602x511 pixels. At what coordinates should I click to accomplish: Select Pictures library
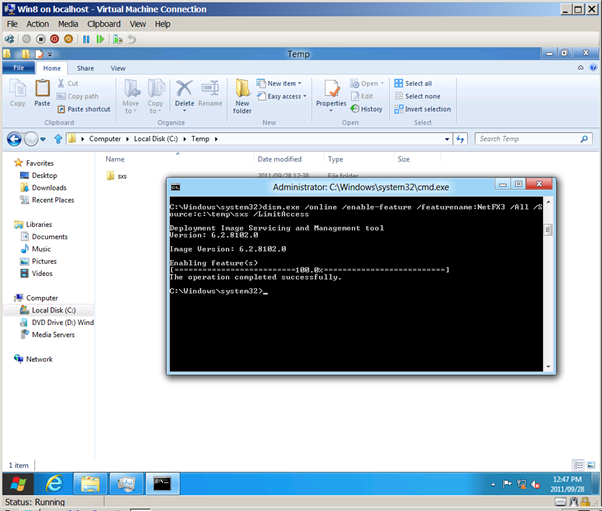(38, 261)
